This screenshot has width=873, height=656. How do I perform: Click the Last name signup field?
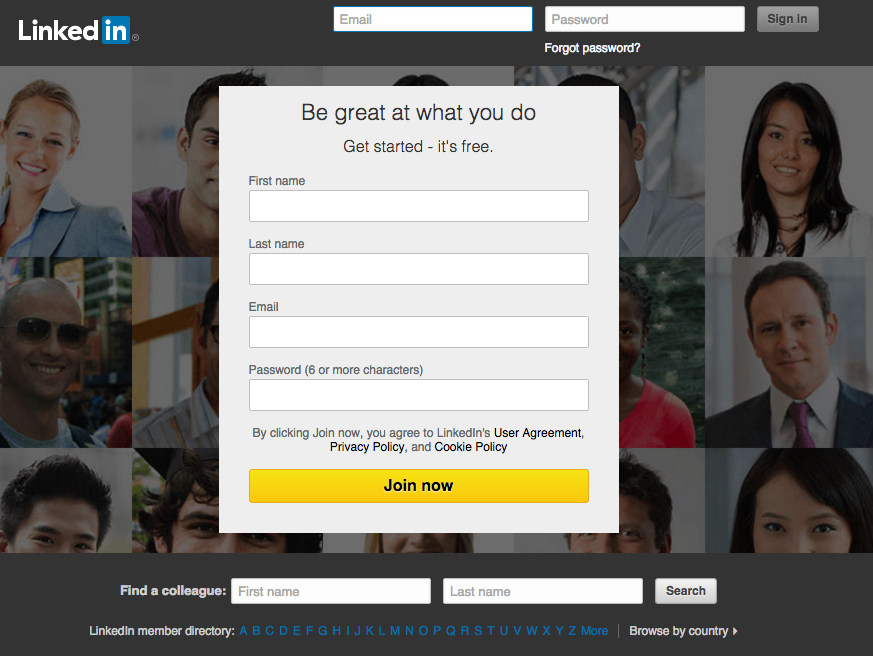click(419, 269)
